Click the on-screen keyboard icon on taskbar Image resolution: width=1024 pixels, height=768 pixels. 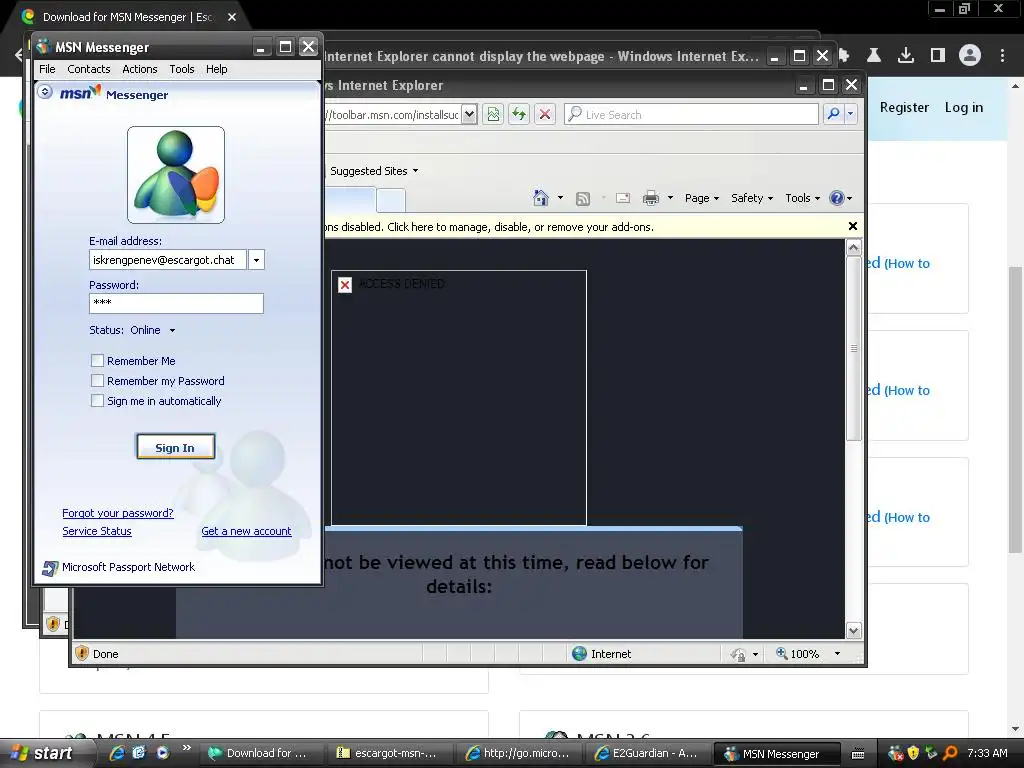point(858,754)
